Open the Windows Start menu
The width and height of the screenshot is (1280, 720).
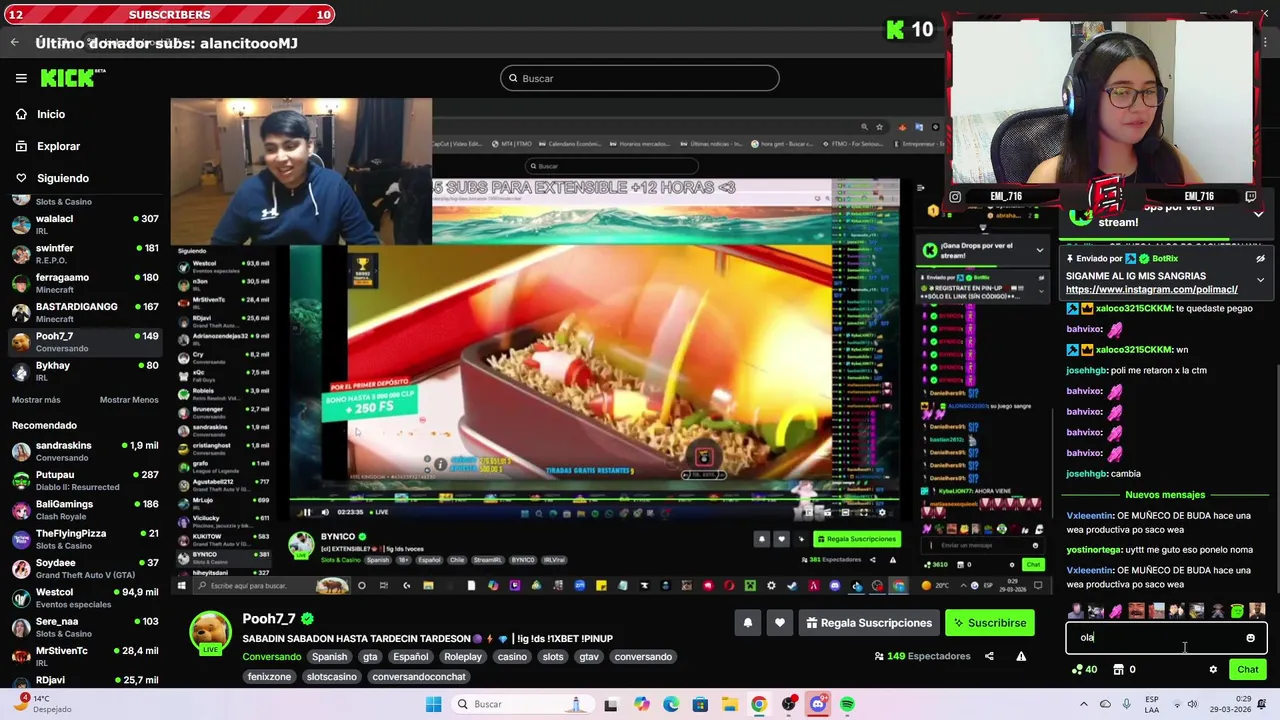(433, 704)
